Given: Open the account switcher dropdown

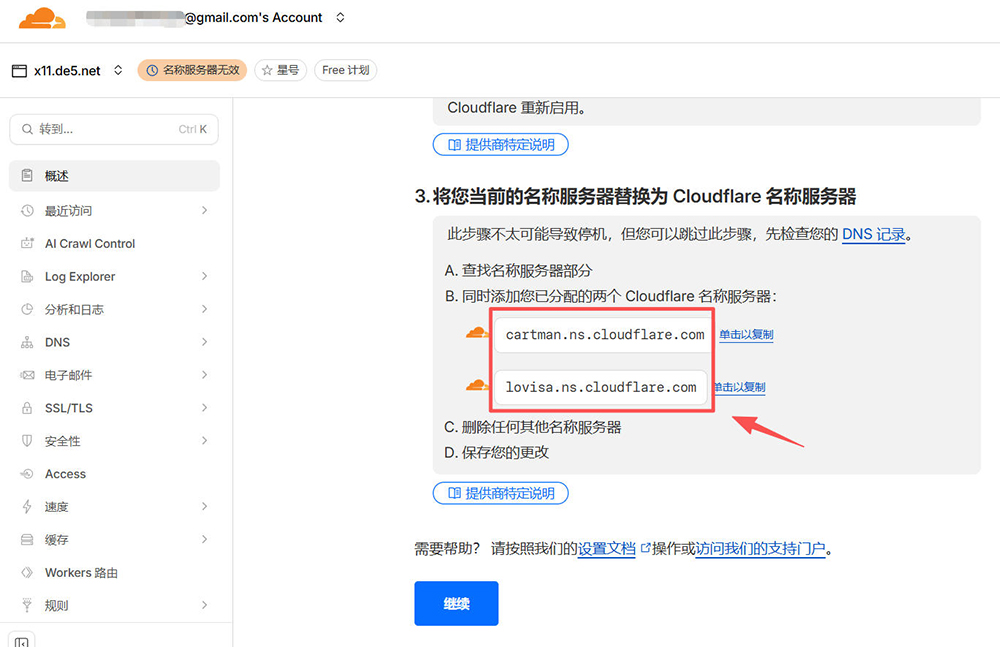Looking at the screenshot, I should (340, 18).
